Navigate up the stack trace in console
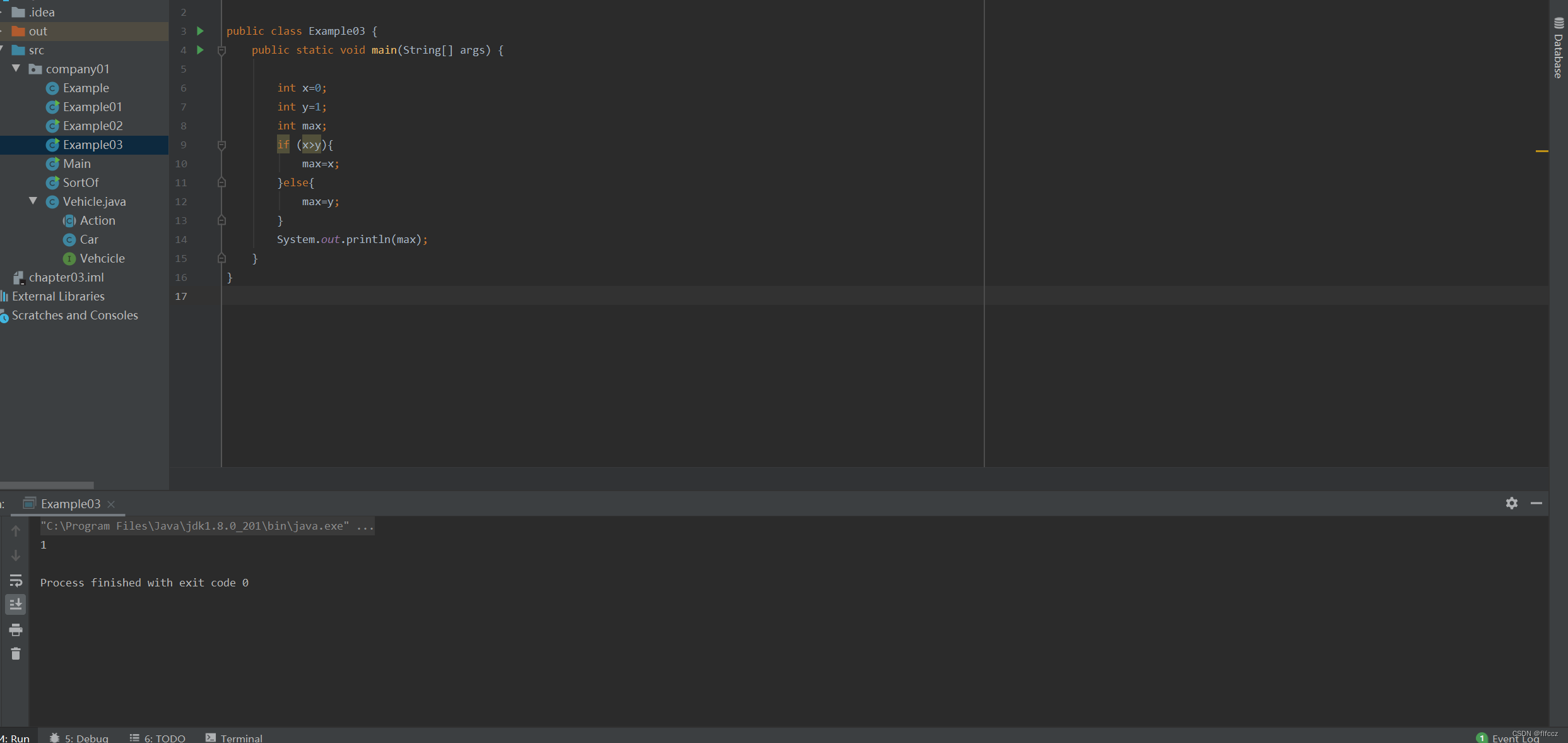 tap(16, 531)
